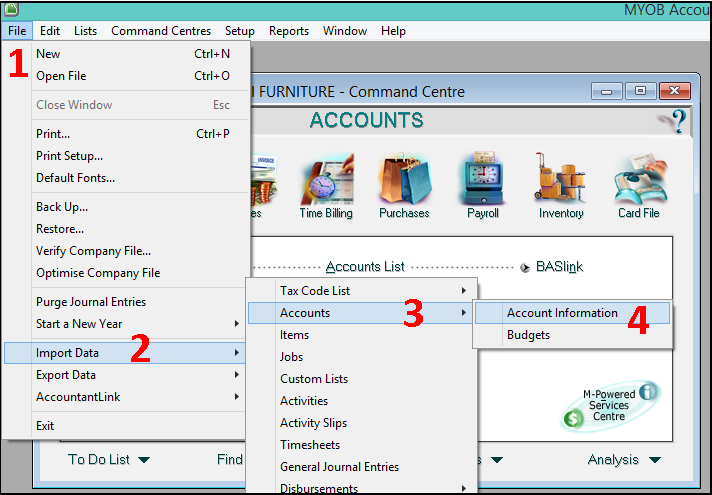Minimize the Command Centre window
This screenshot has height=495, width=712.
[x=606, y=91]
